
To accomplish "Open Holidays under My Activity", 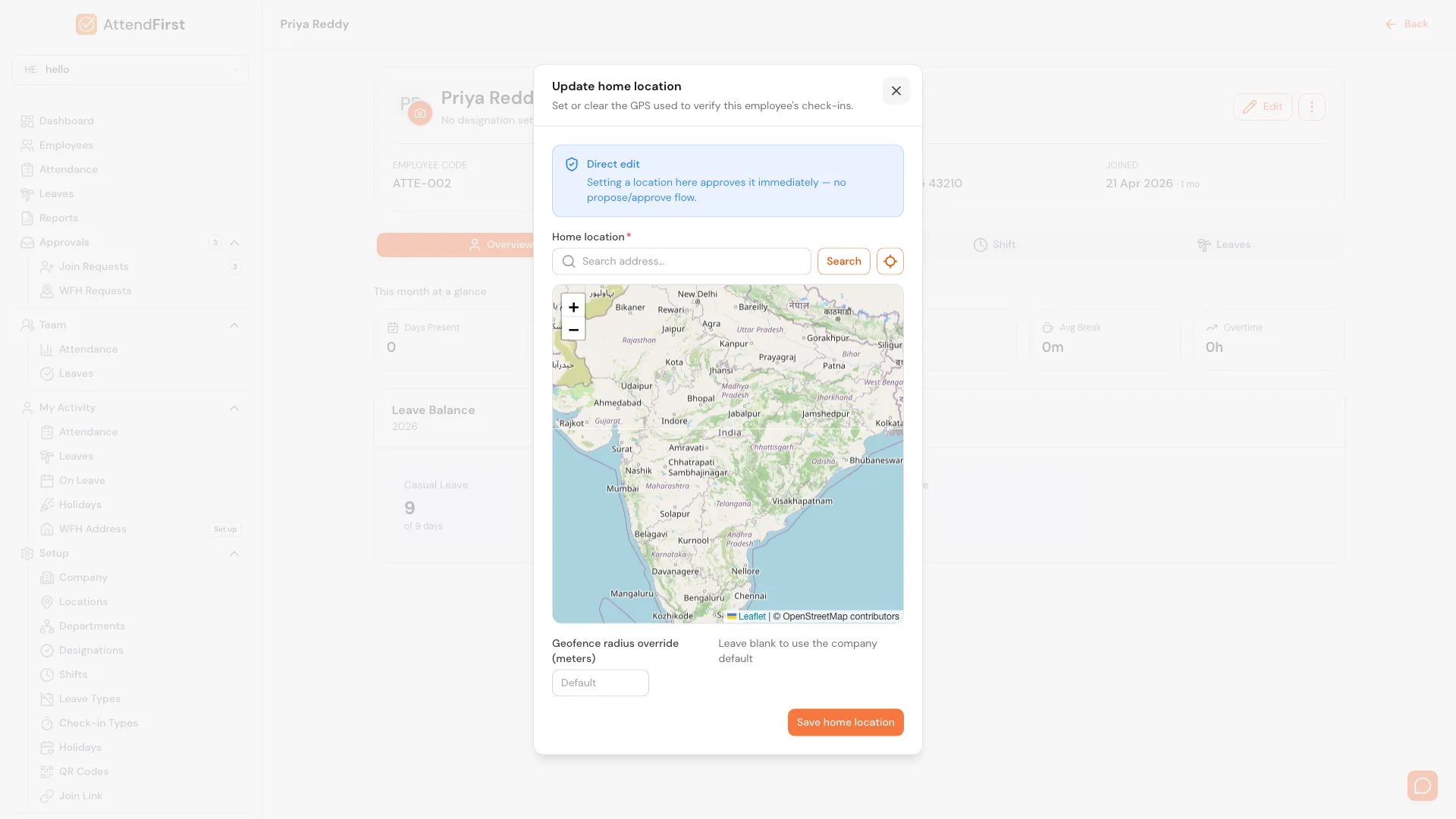I will (x=80, y=504).
